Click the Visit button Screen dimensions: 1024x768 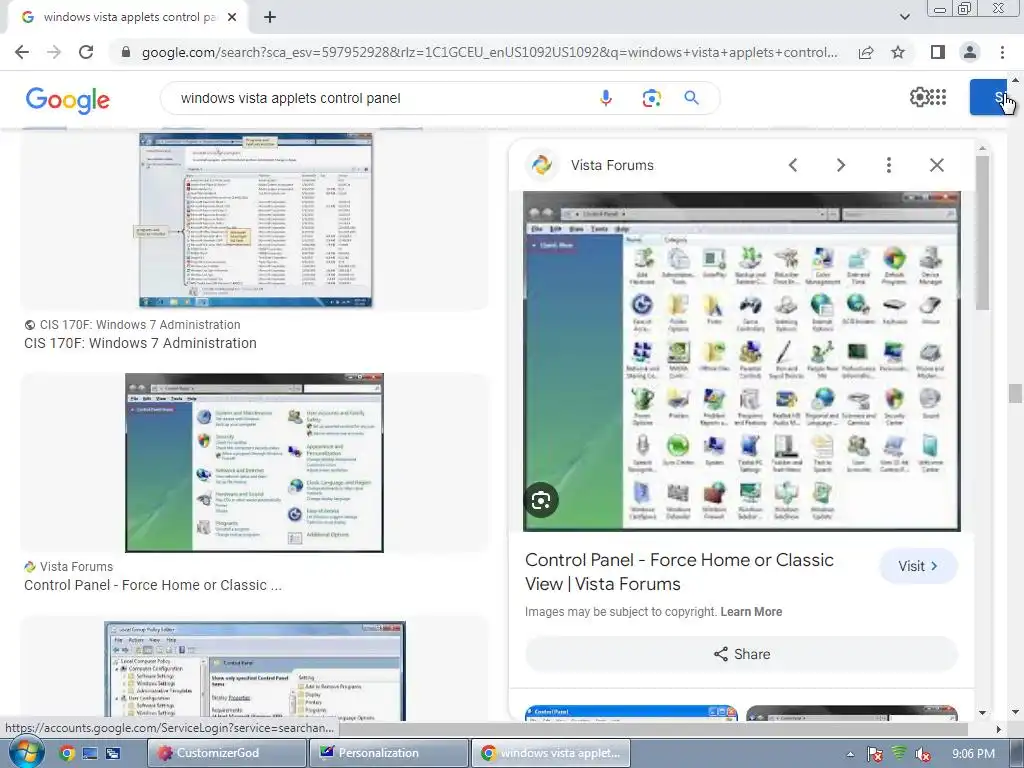pyautogui.click(x=918, y=566)
